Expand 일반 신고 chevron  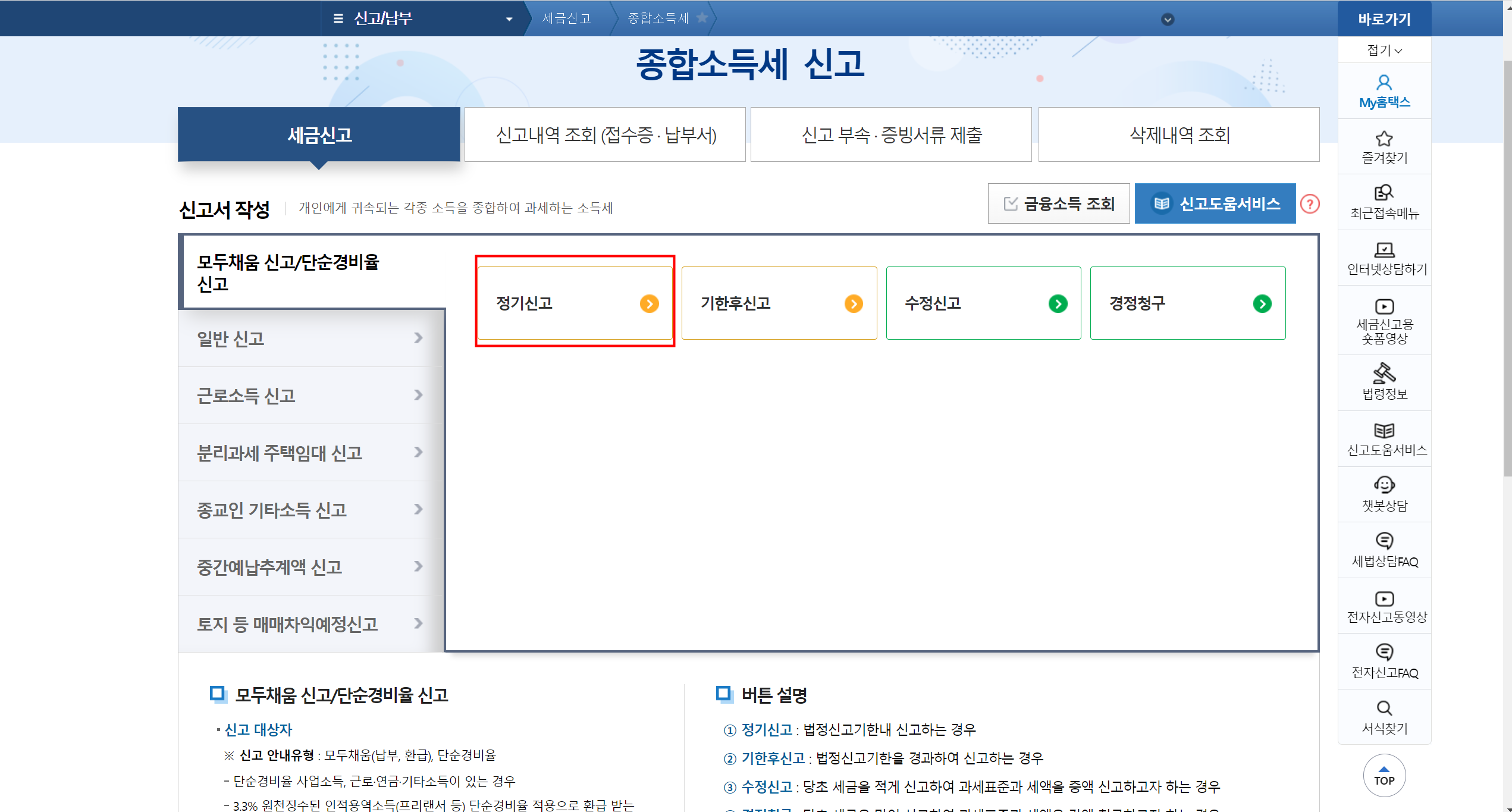[418, 338]
